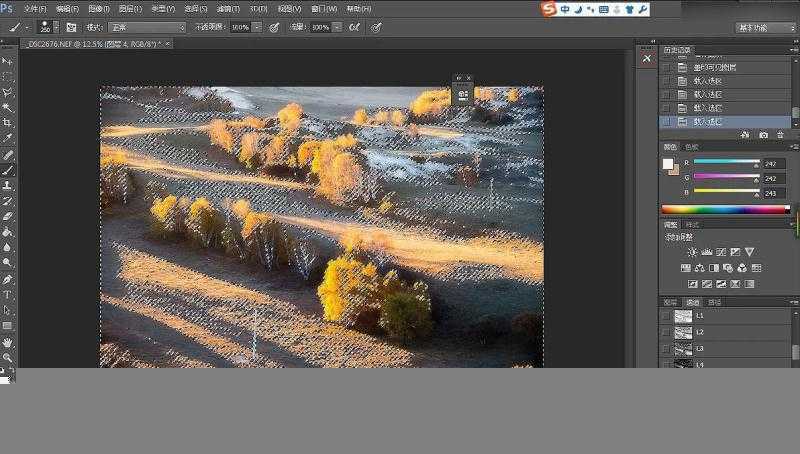Add an Invert adjustment
This screenshot has height=454, width=800.
tap(693, 284)
